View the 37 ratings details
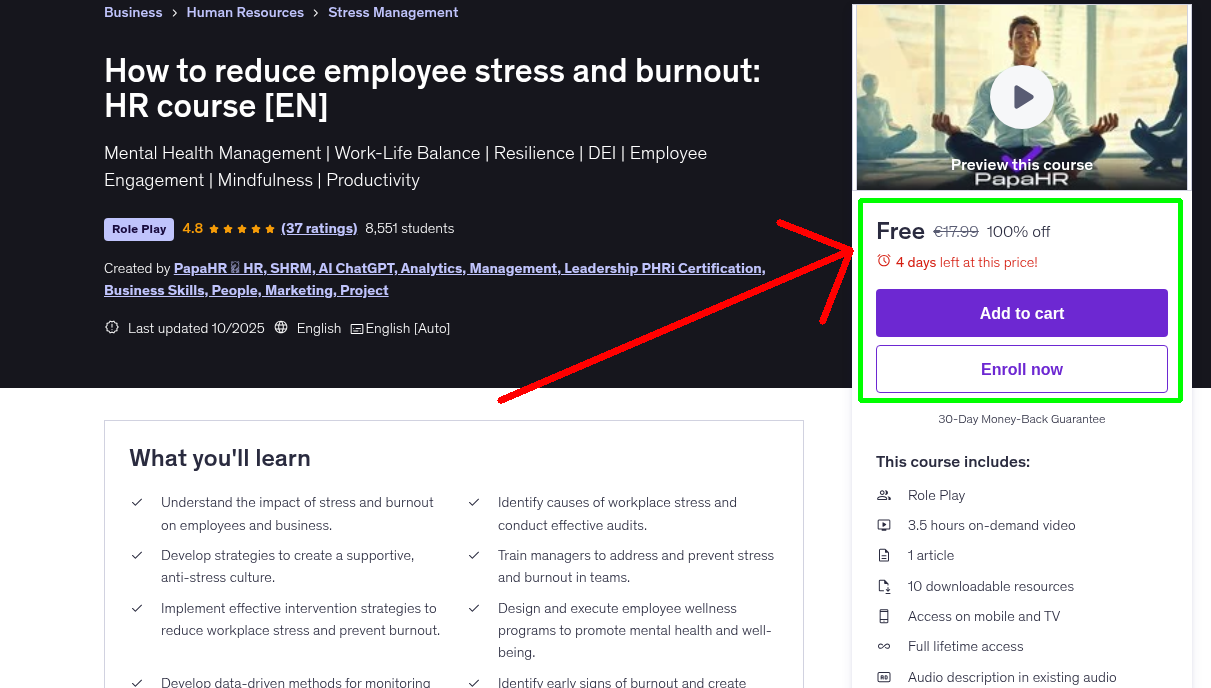This screenshot has width=1211, height=688. pos(319,228)
